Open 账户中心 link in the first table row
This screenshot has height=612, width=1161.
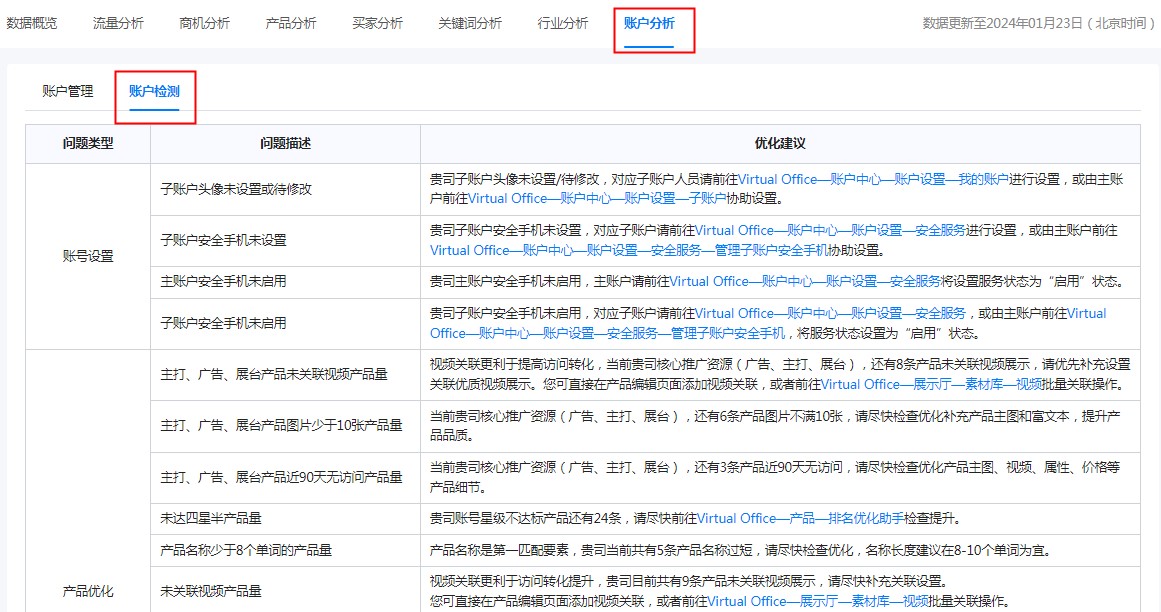(857, 179)
